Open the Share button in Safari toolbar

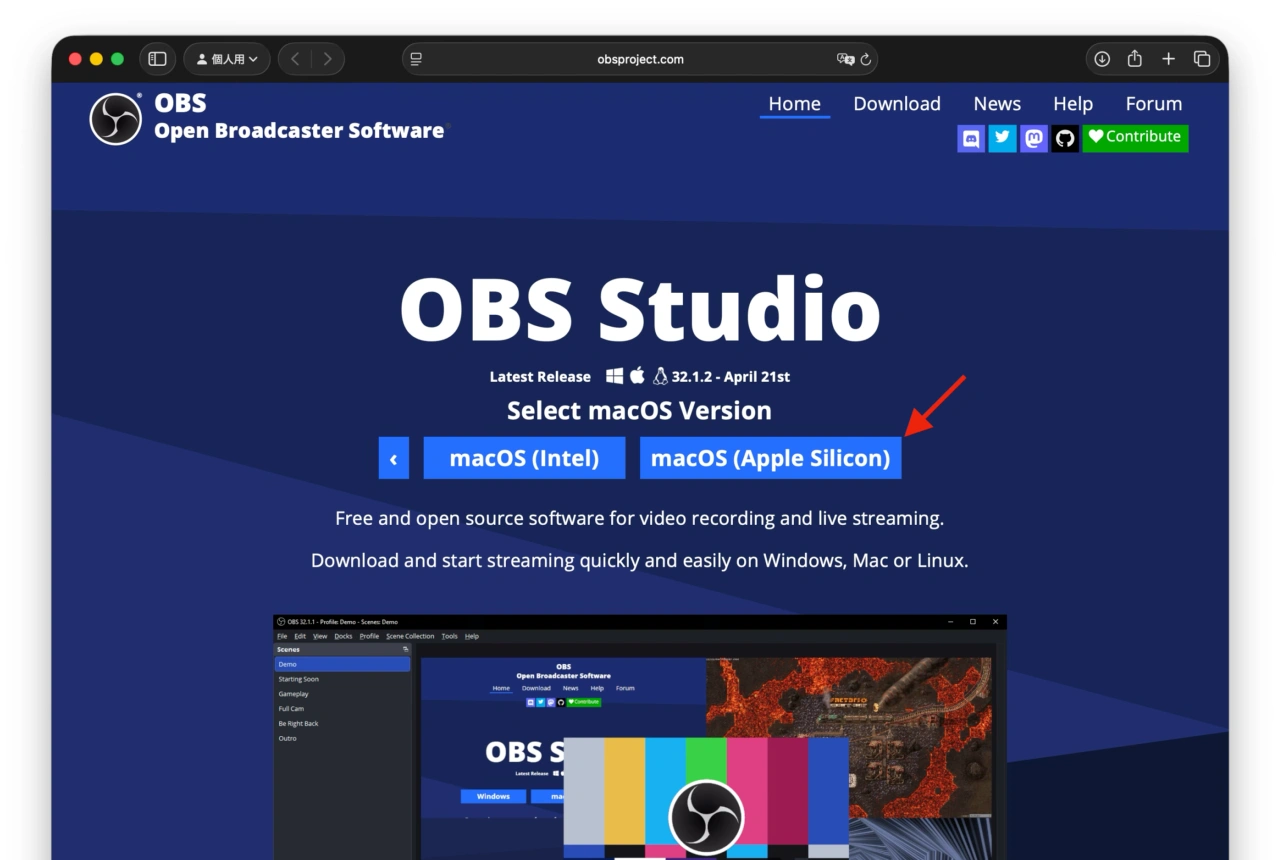point(1135,59)
